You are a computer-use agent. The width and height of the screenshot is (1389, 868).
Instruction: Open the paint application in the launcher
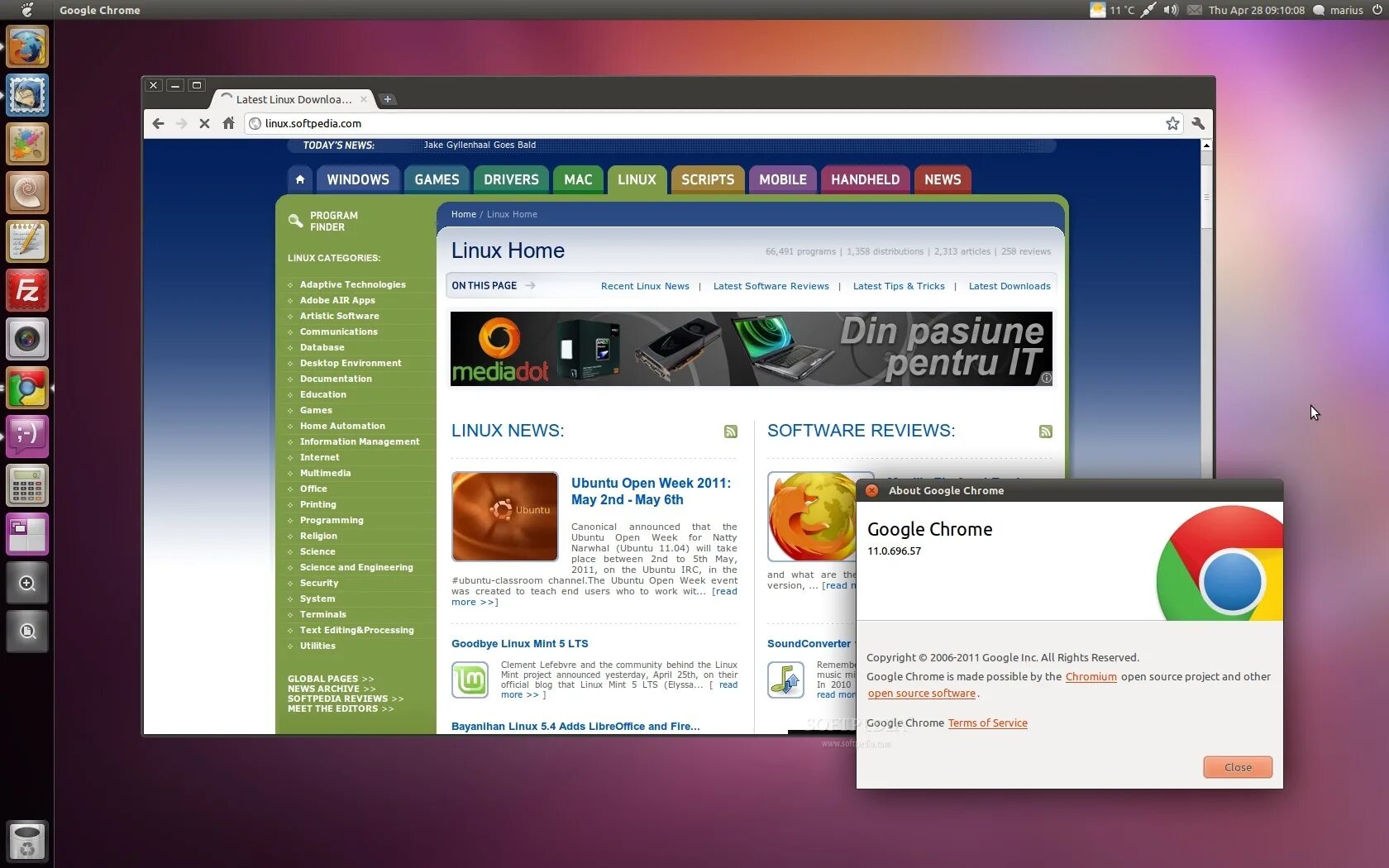[27, 144]
